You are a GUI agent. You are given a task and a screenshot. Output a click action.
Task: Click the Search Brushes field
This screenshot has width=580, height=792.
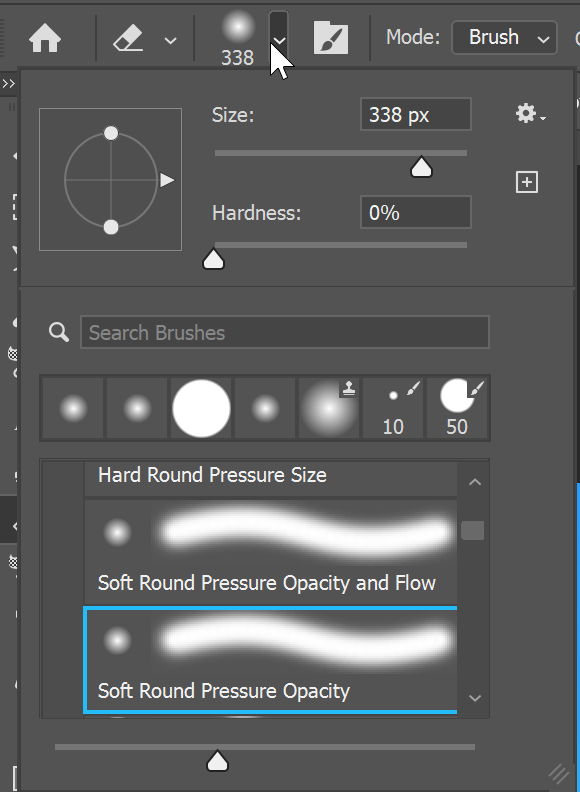285,332
